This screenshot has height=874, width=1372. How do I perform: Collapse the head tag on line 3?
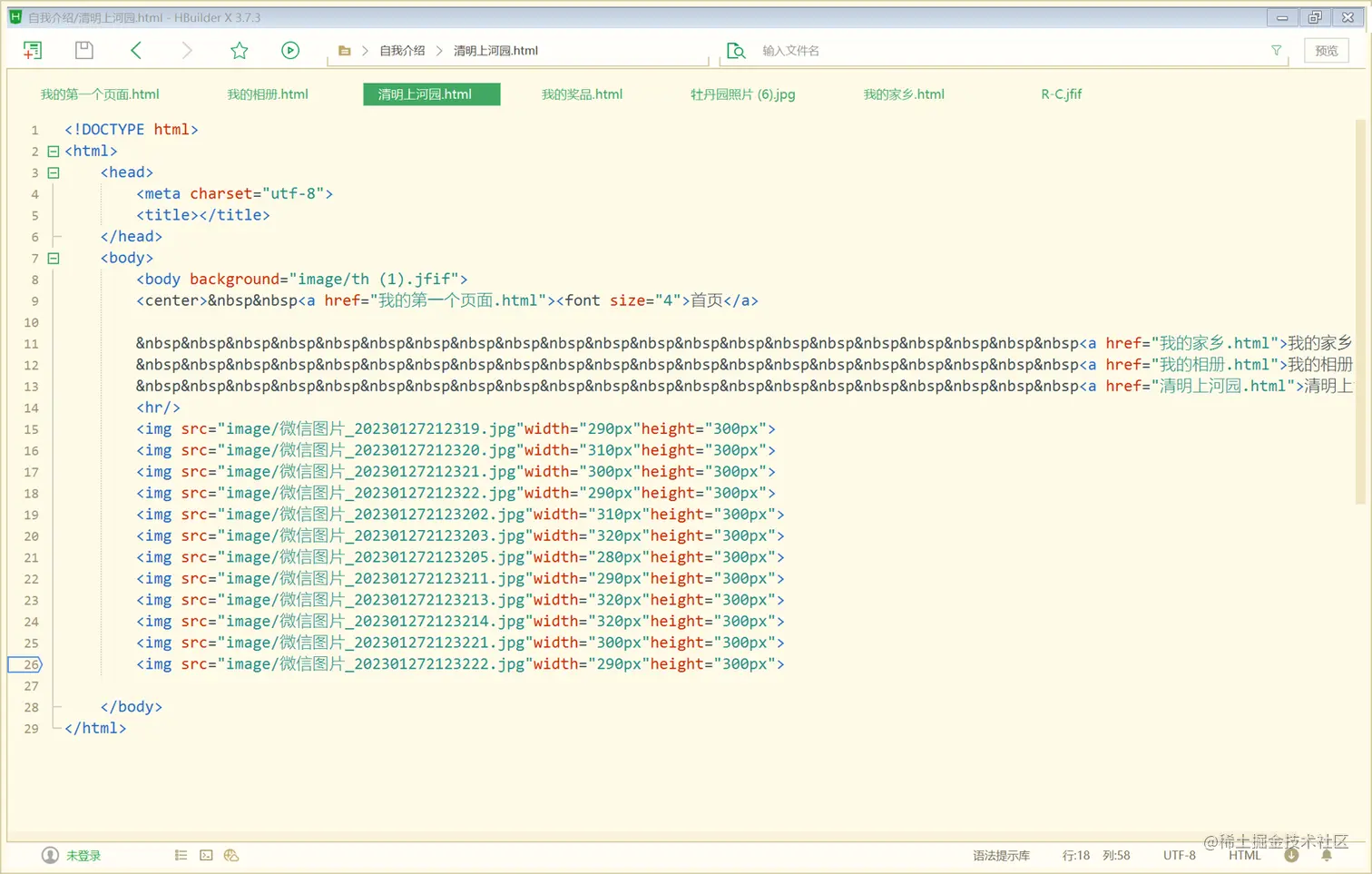pos(54,172)
